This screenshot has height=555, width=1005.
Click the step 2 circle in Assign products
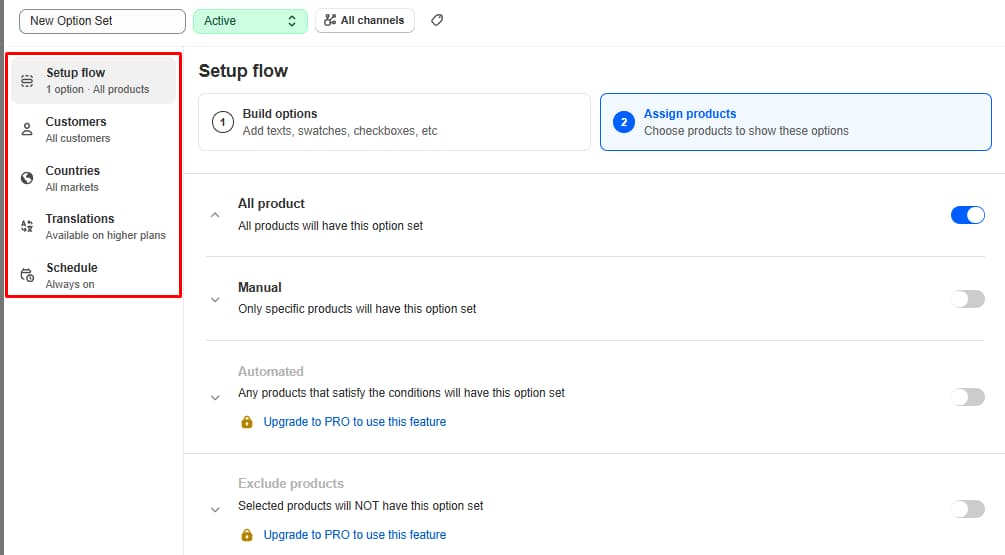tap(624, 122)
